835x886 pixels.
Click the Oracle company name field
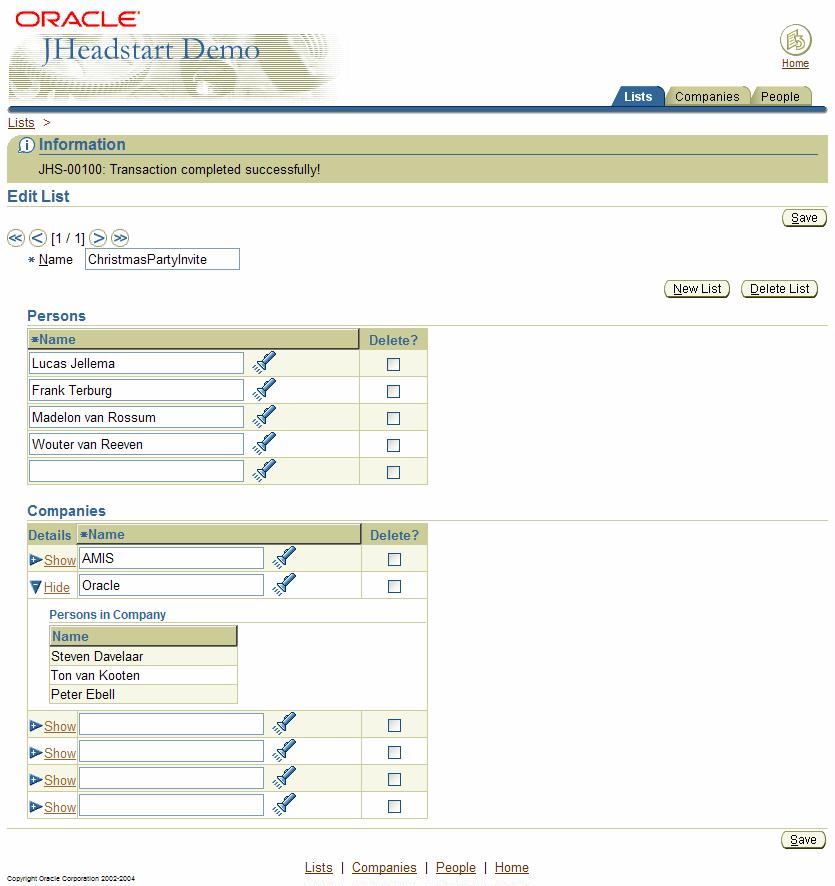(171, 585)
